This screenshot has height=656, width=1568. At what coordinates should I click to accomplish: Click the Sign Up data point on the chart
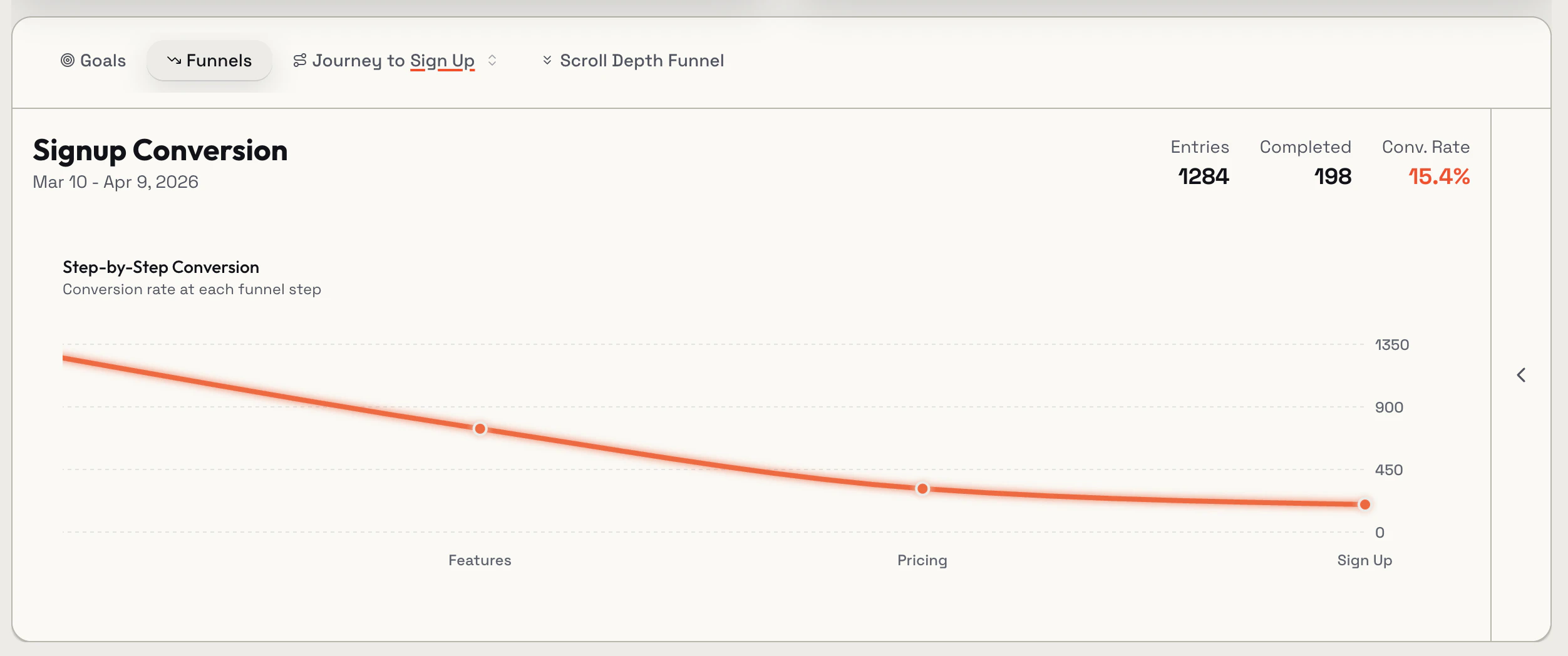coord(1365,504)
